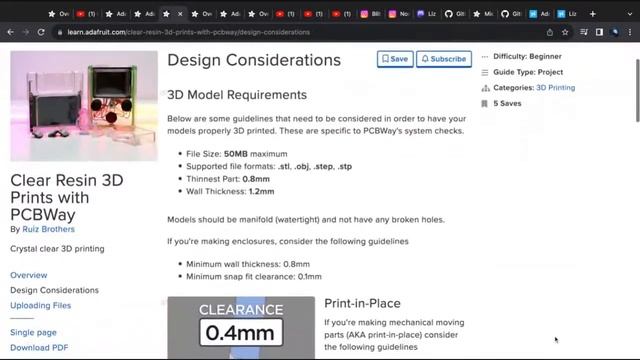640x360 pixels.
Task: Toggle the browser side panel icon
Action: (x=599, y=32)
